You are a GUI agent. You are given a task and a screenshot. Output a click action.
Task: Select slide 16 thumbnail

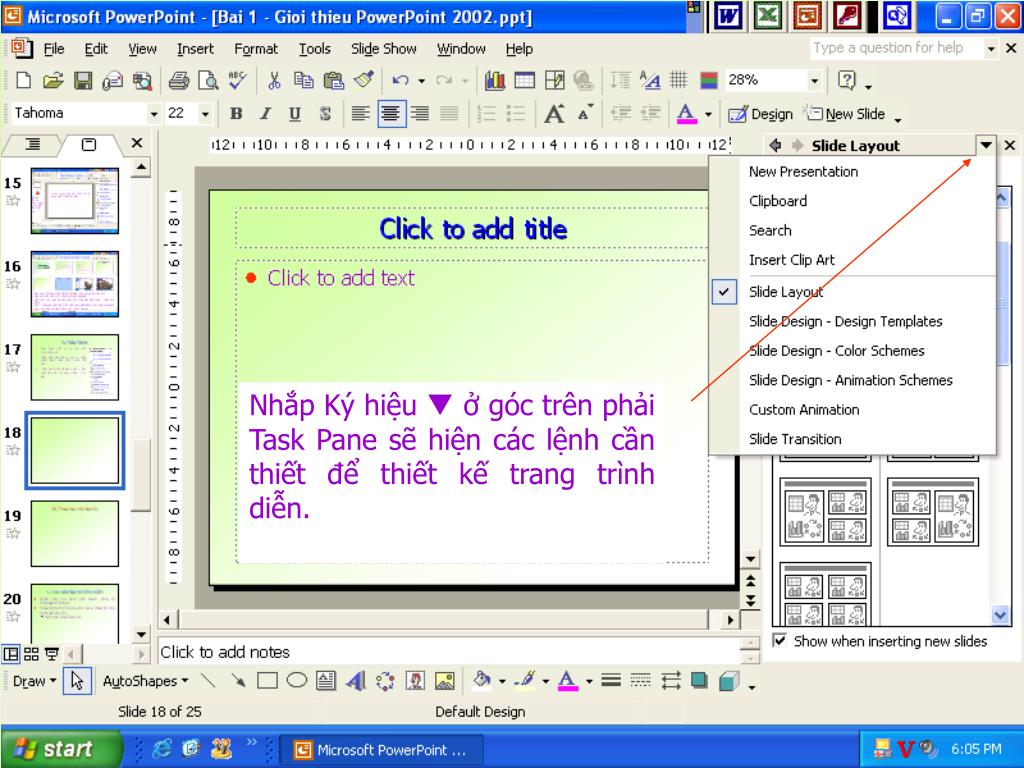tap(75, 283)
